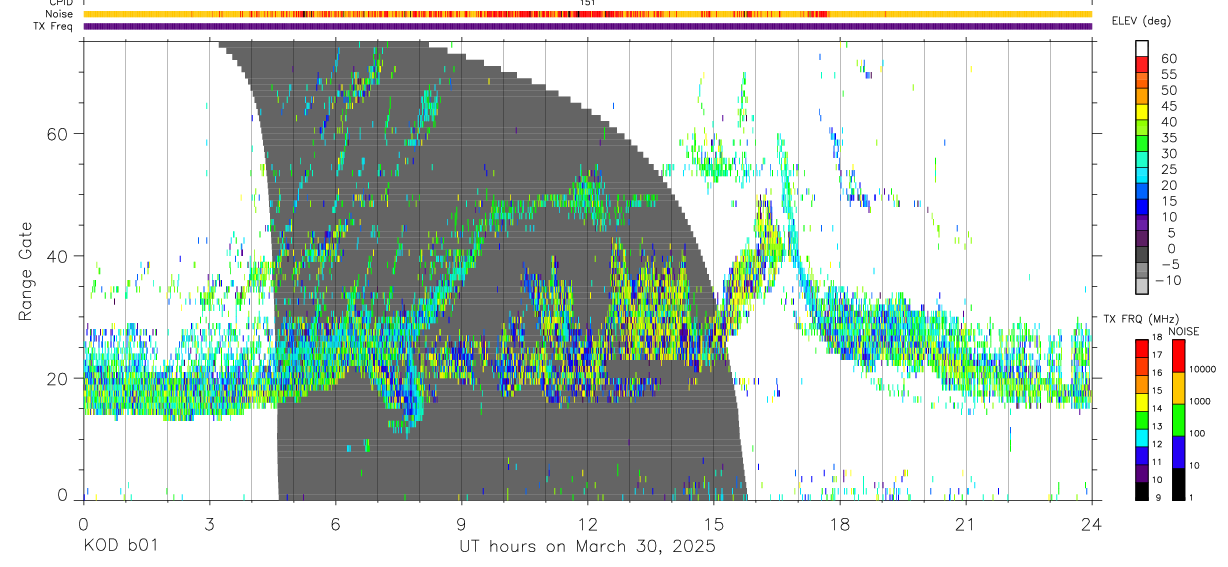Click x-axis tick label '6'

[335, 524]
